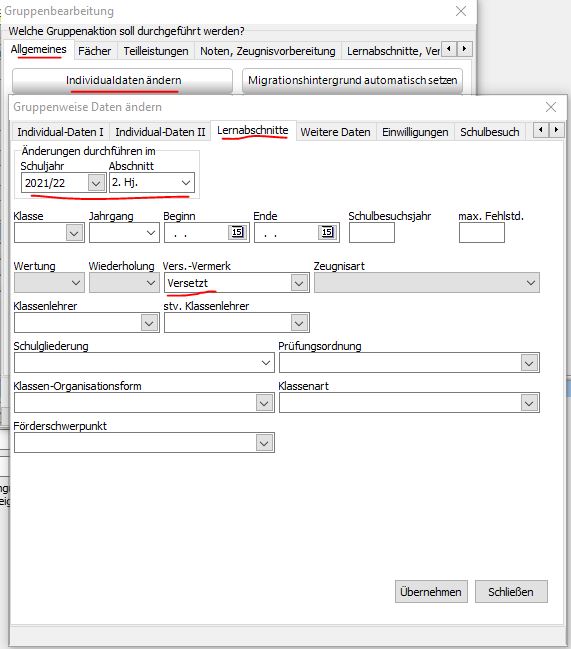The image size is (571, 649).
Task: Close the Gruppenweise Daten ändern dialog
Action: tap(550, 107)
